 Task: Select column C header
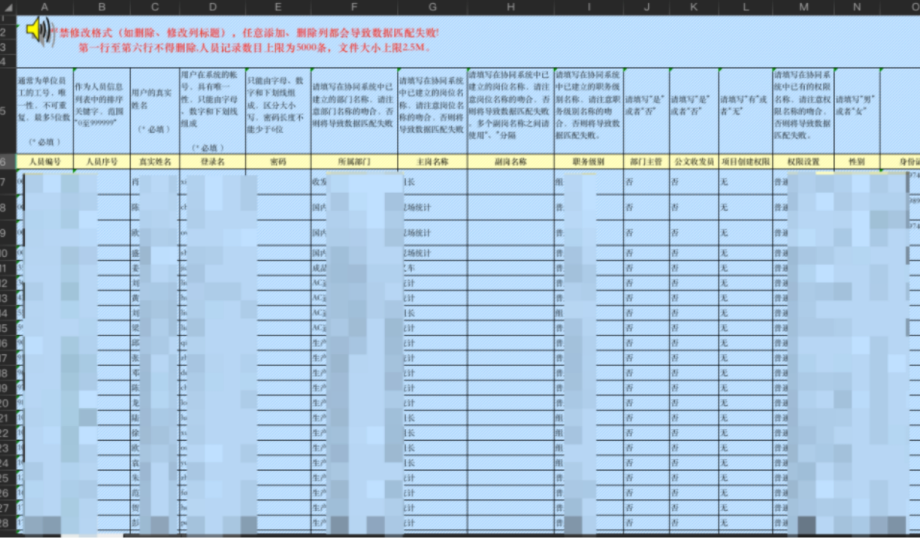pos(154,7)
